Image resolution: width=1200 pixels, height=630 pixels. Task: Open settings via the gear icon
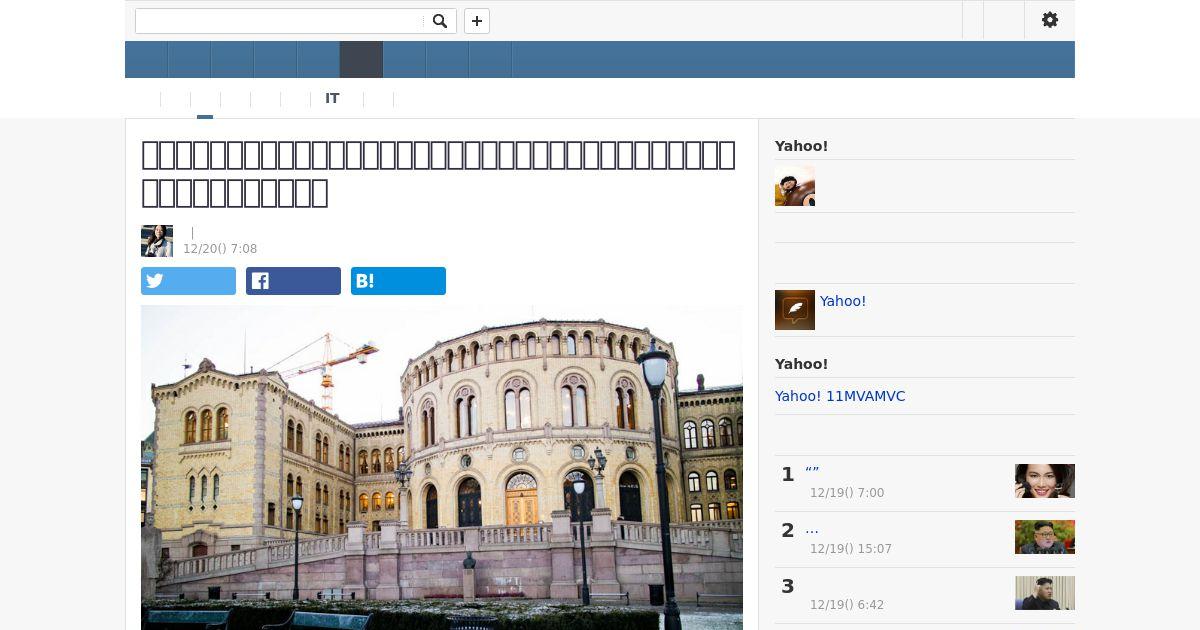click(1050, 20)
